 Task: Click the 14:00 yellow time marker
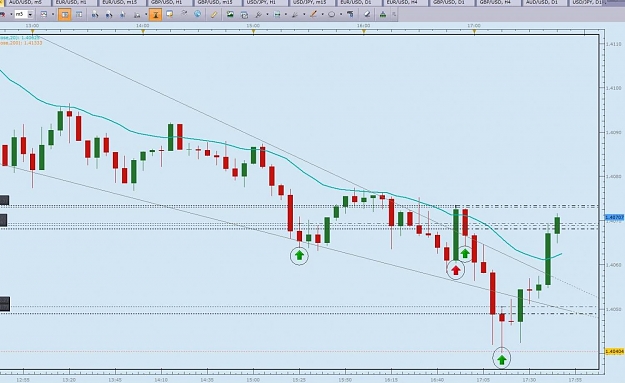143,31
